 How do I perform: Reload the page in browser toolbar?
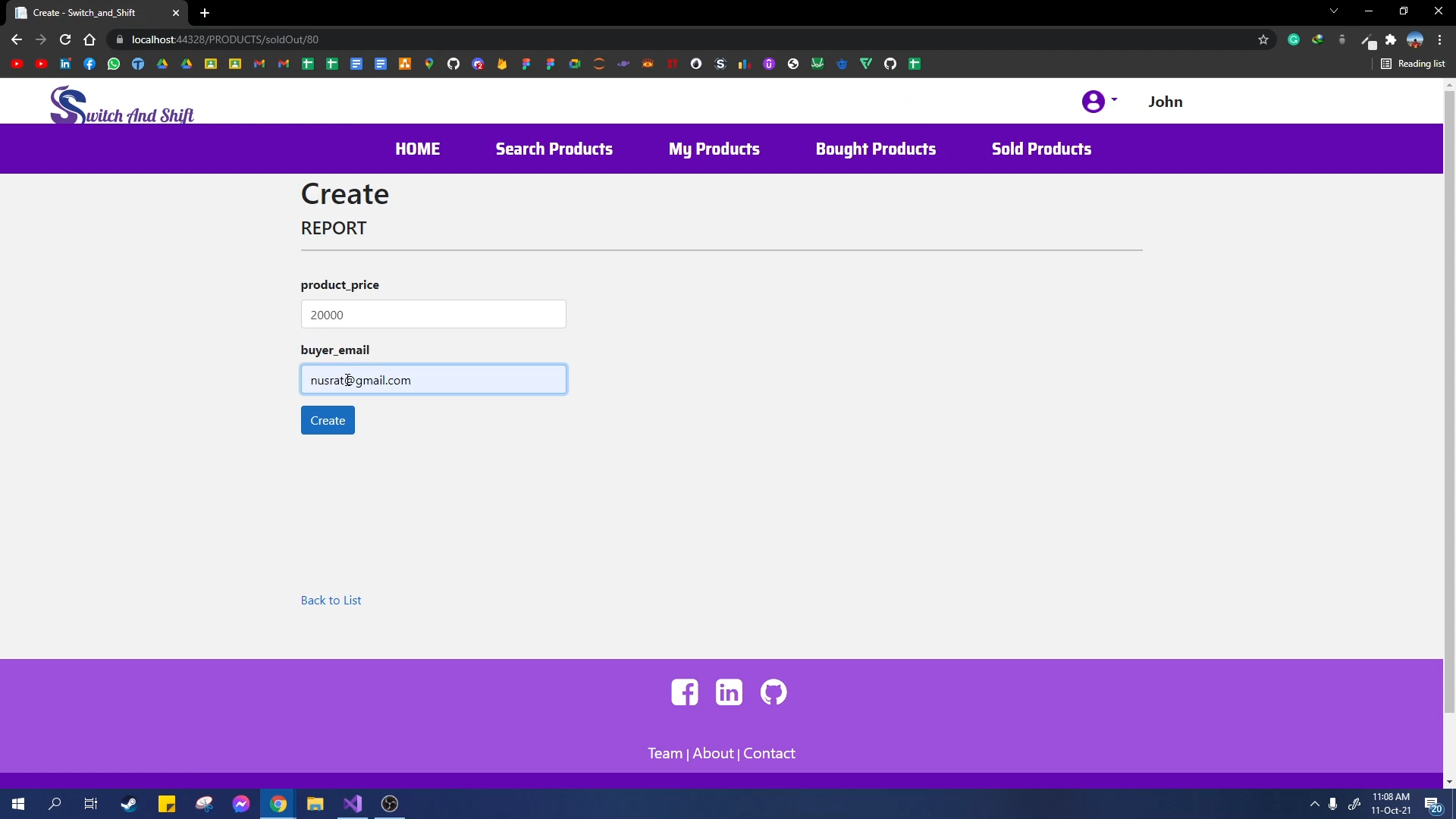(x=65, y=39)
